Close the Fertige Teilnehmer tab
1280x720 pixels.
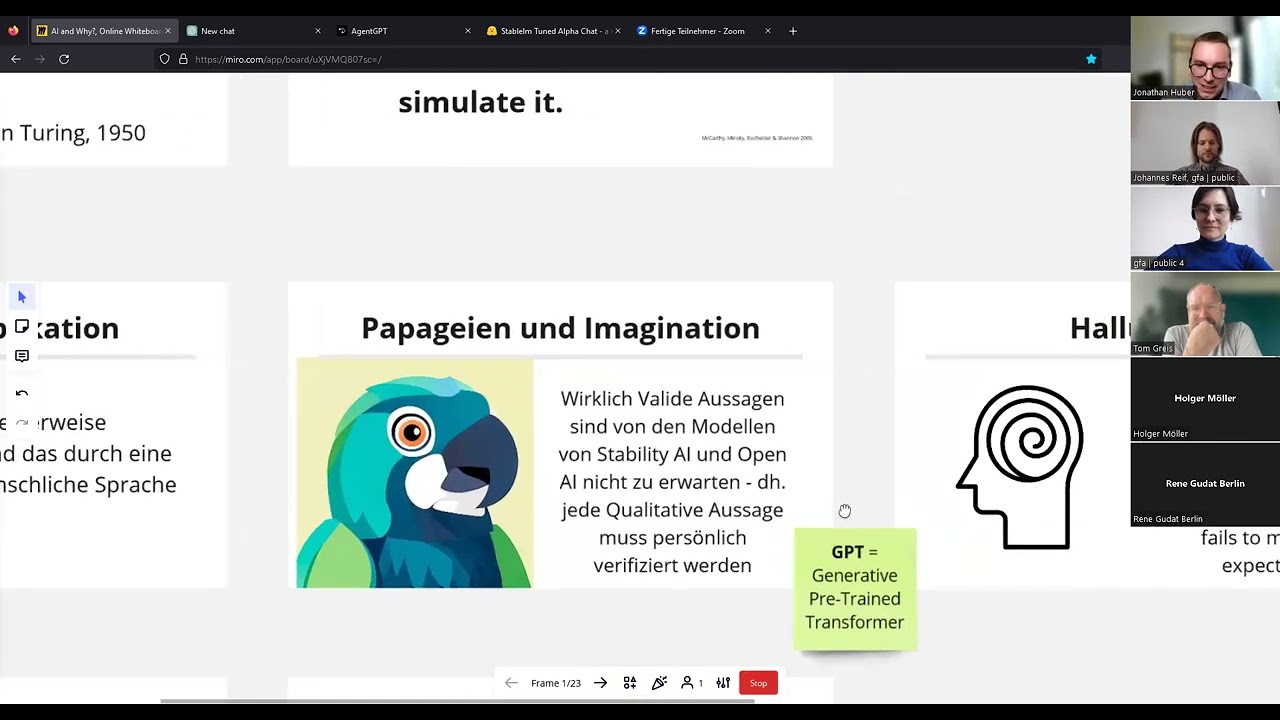pos(767,31)
